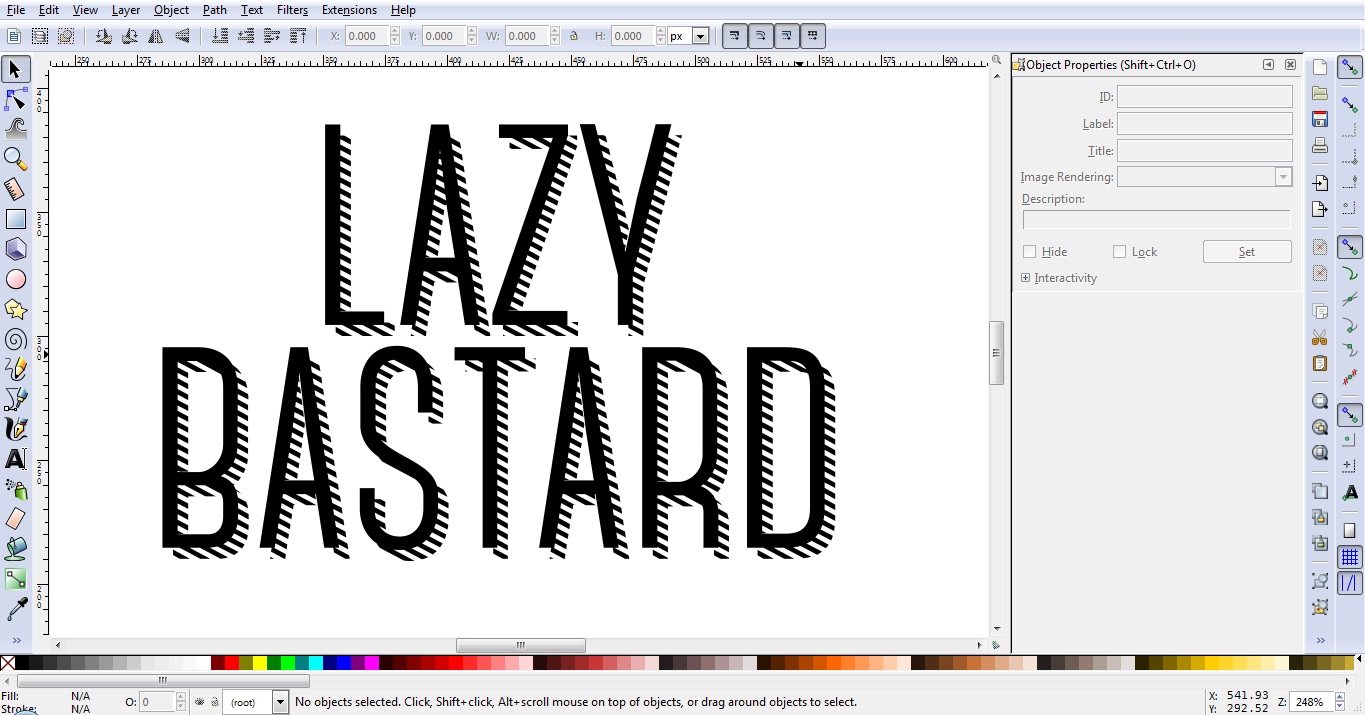The image size is (1365, 715).
Task: Toggle scale stroke width with object
Action: tap(735, 36)
